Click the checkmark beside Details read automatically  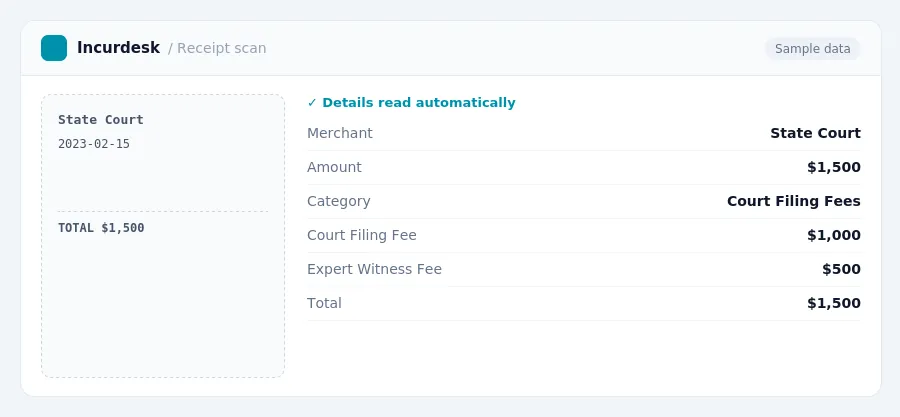coord(312,103)
